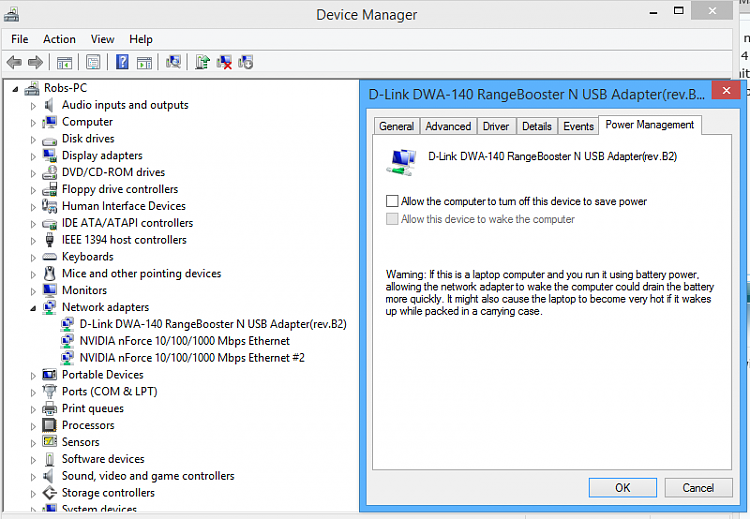The width and height of the screenshot is (750, 519).
Task: Click the Network adapters label
Action: tap(105, 307)
